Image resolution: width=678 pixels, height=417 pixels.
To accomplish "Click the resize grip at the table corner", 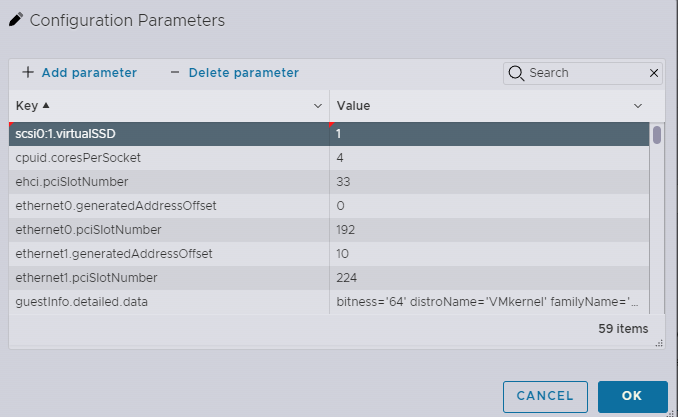I will point(659,343).
